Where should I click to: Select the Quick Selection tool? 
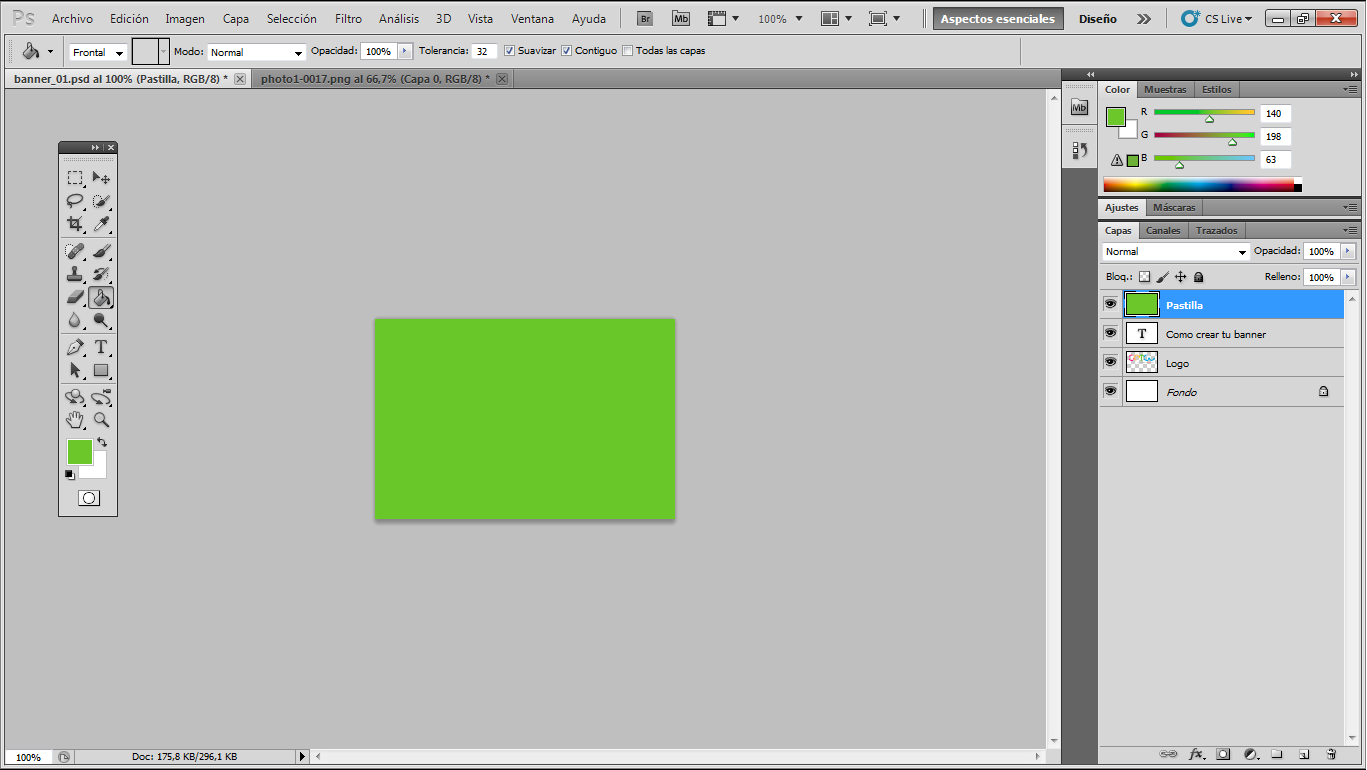coord(101,201)
